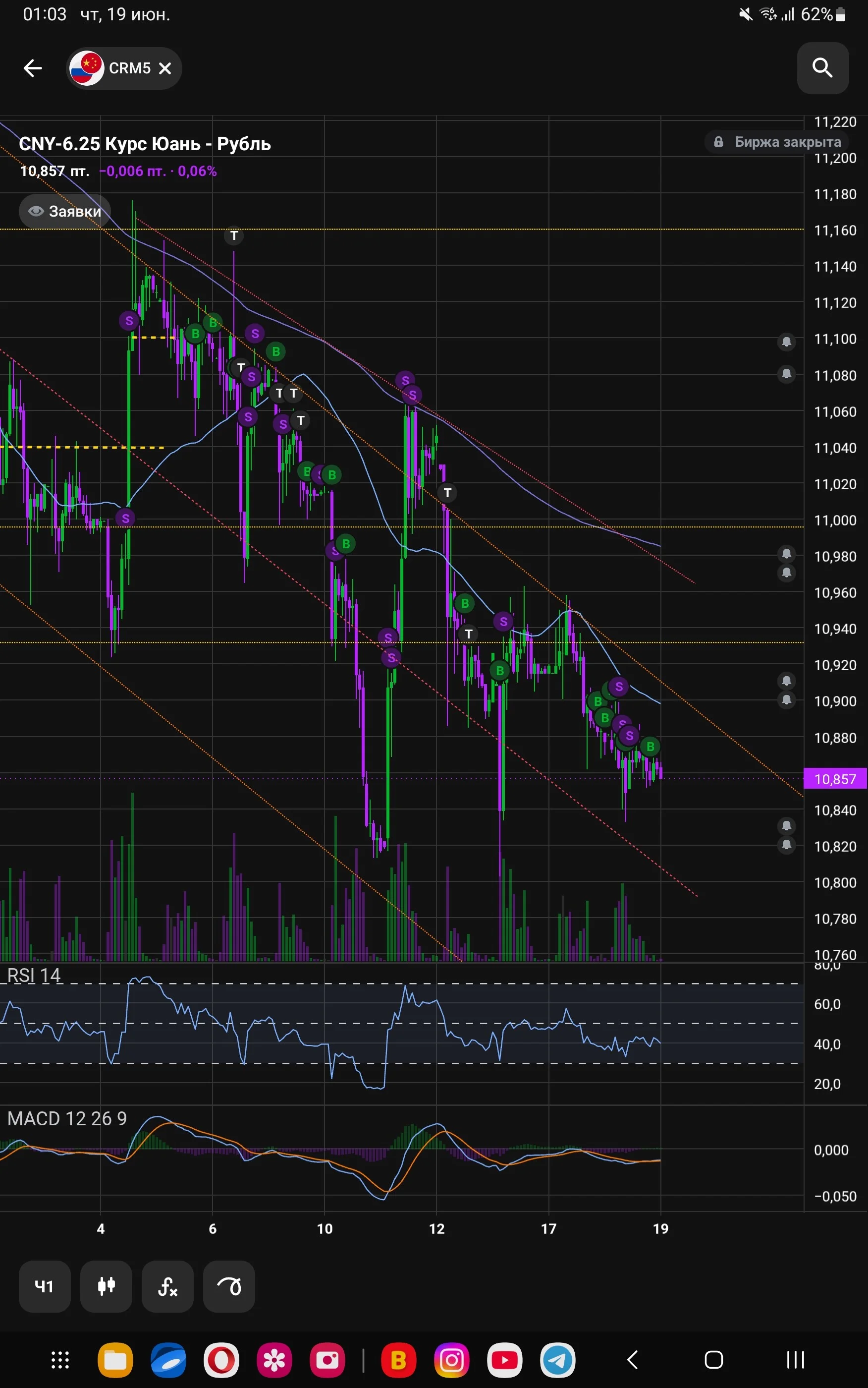Open the Ч1 timeframe selector

click(45, 1286)
